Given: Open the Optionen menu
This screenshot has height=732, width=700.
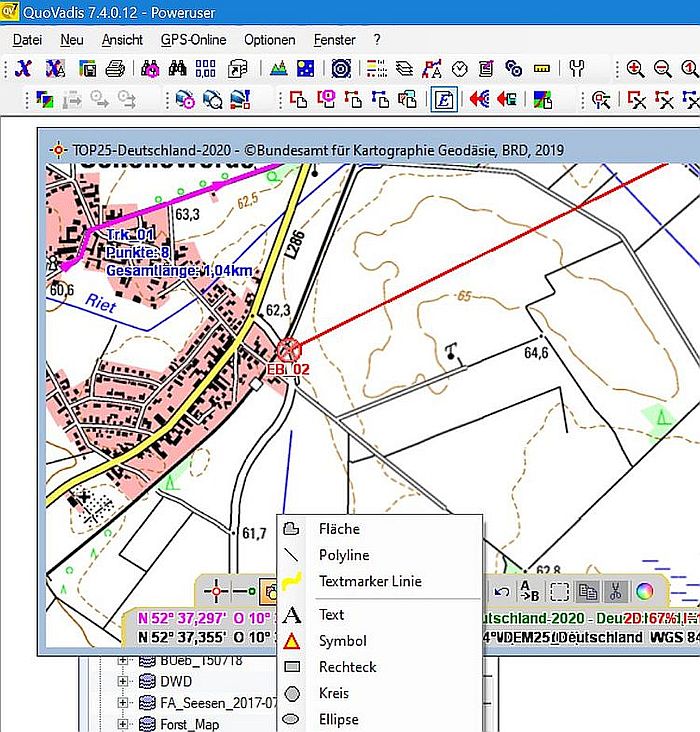Looking at the screenshot, I should (269, 40).
